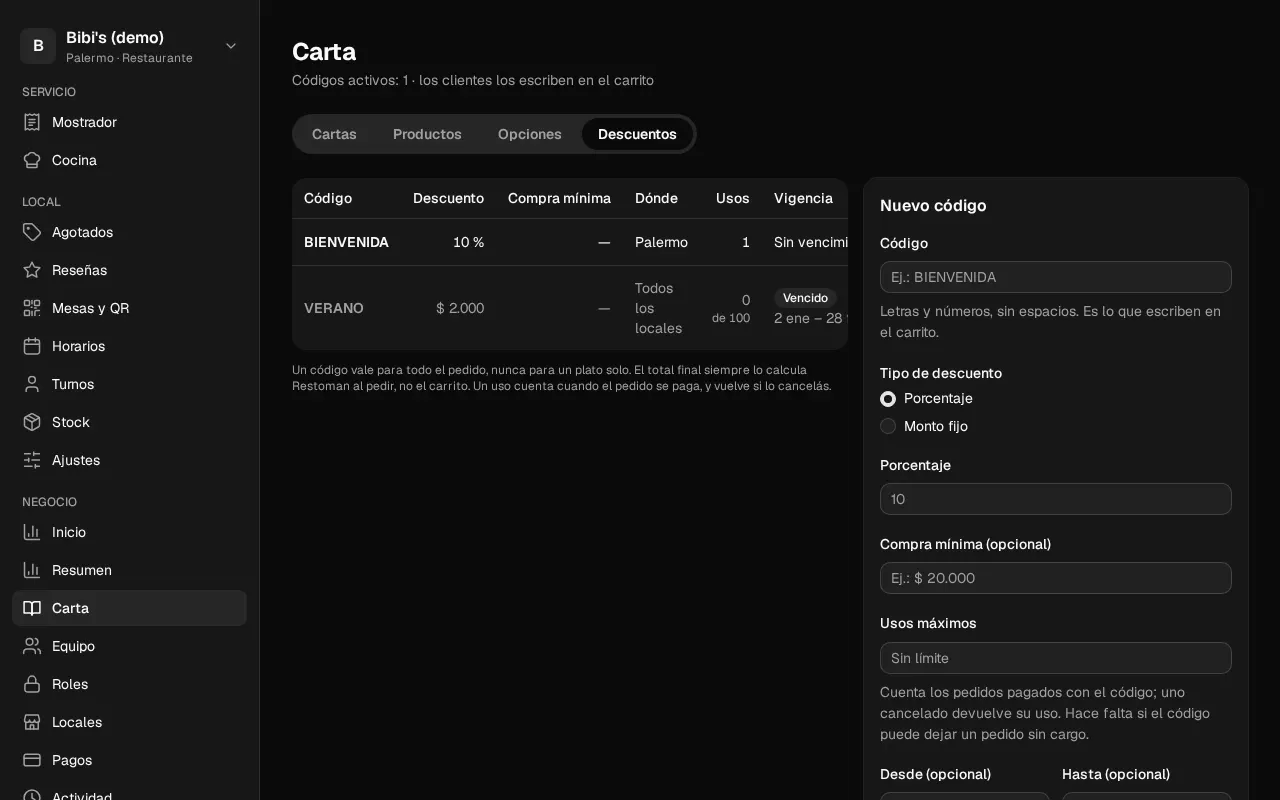
Task: Select the Porcentaje discount type
Action: tap(888, 399)
